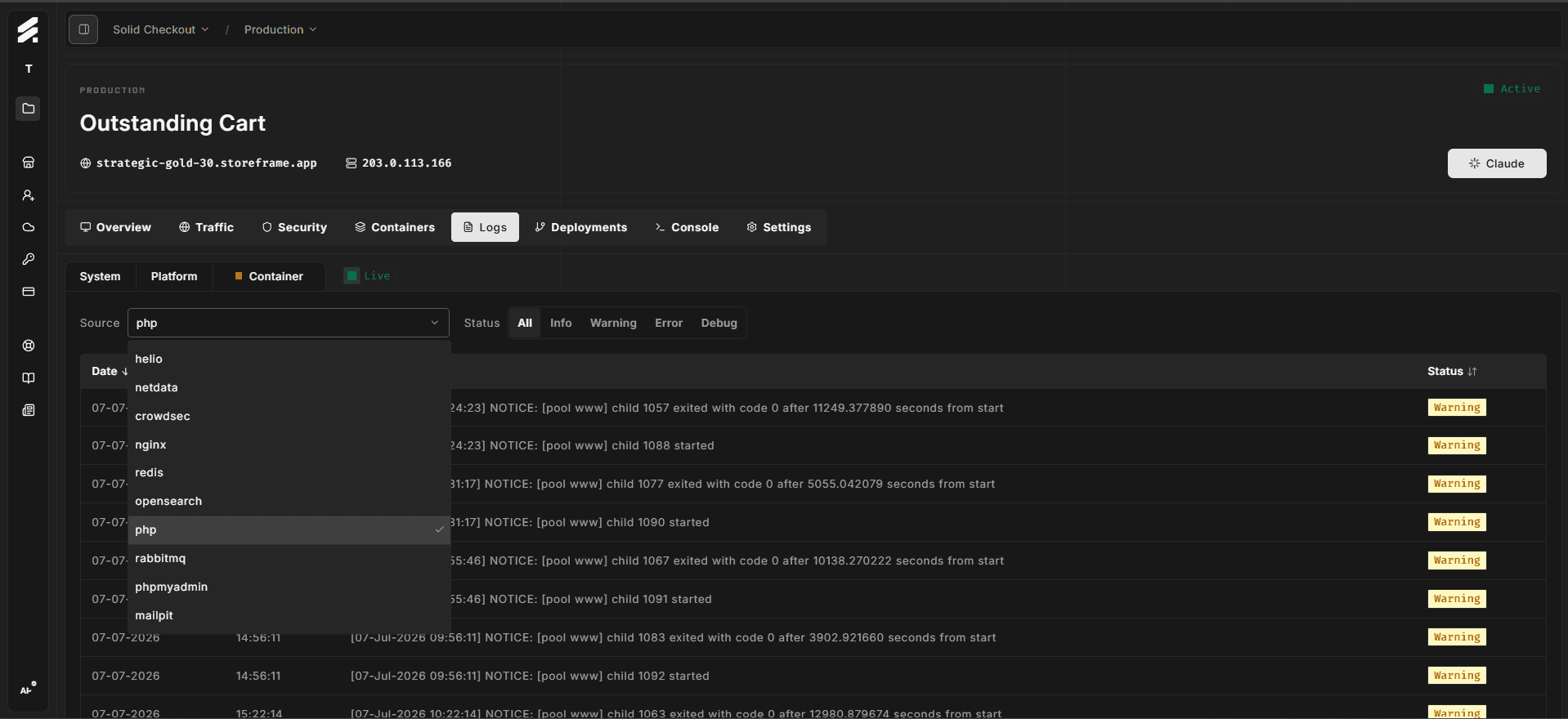This screenshot has width=1568, height=719.
Task: Choose rabbitmq from the Source list
Action: 289,558
